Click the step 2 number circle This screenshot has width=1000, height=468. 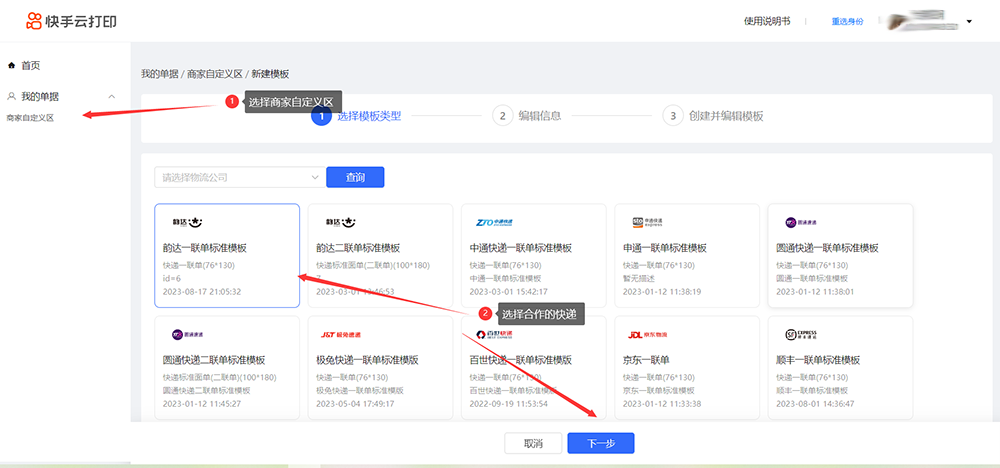click(503, 116)
